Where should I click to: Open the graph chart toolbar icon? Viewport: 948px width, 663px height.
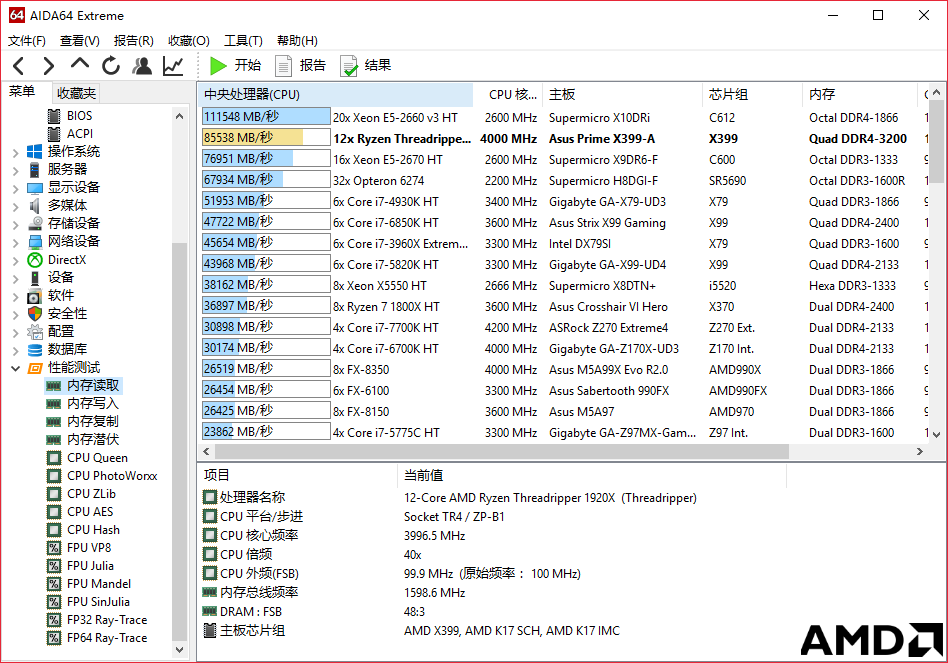click(173, 65)
